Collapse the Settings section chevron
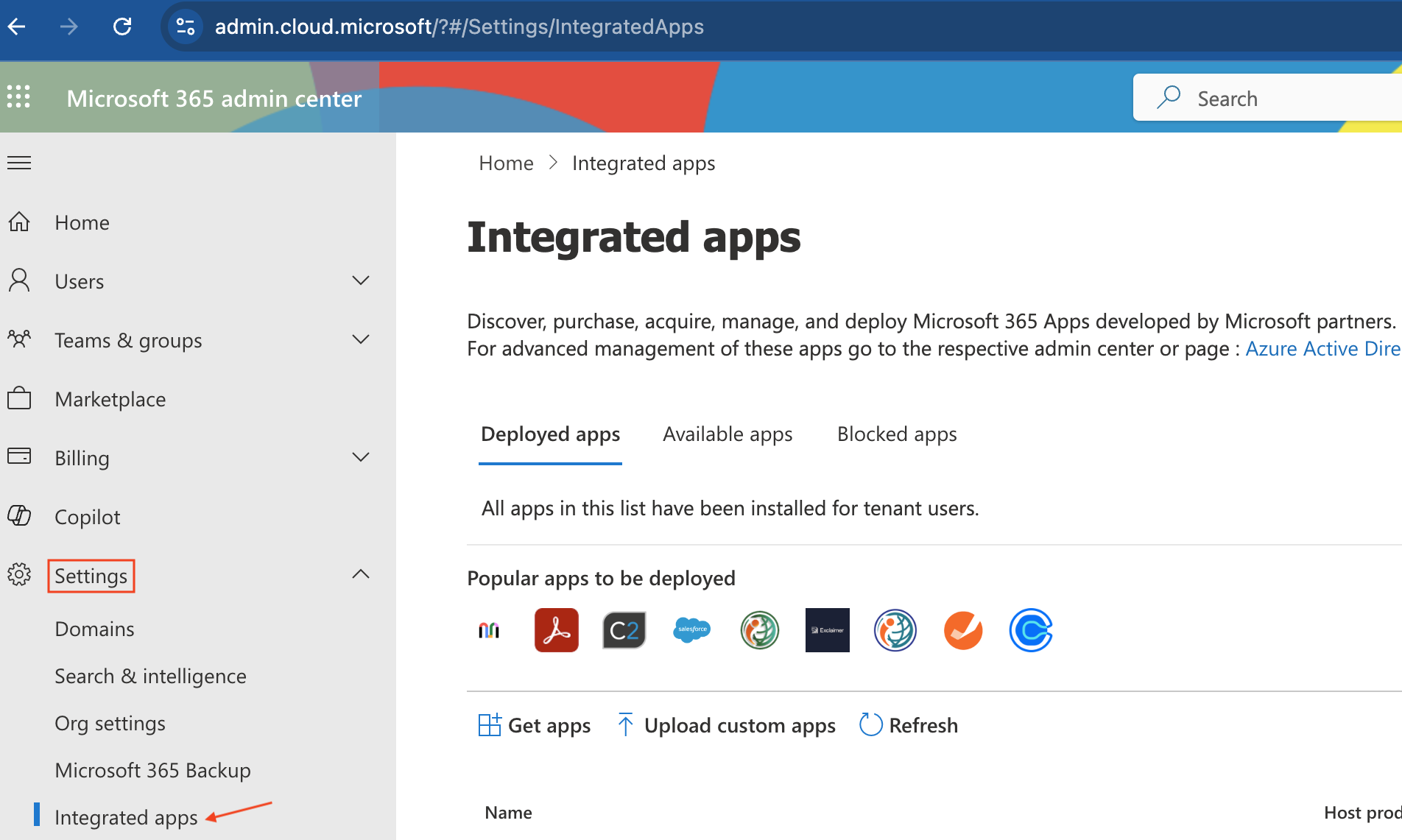 [x=361, y=574]
